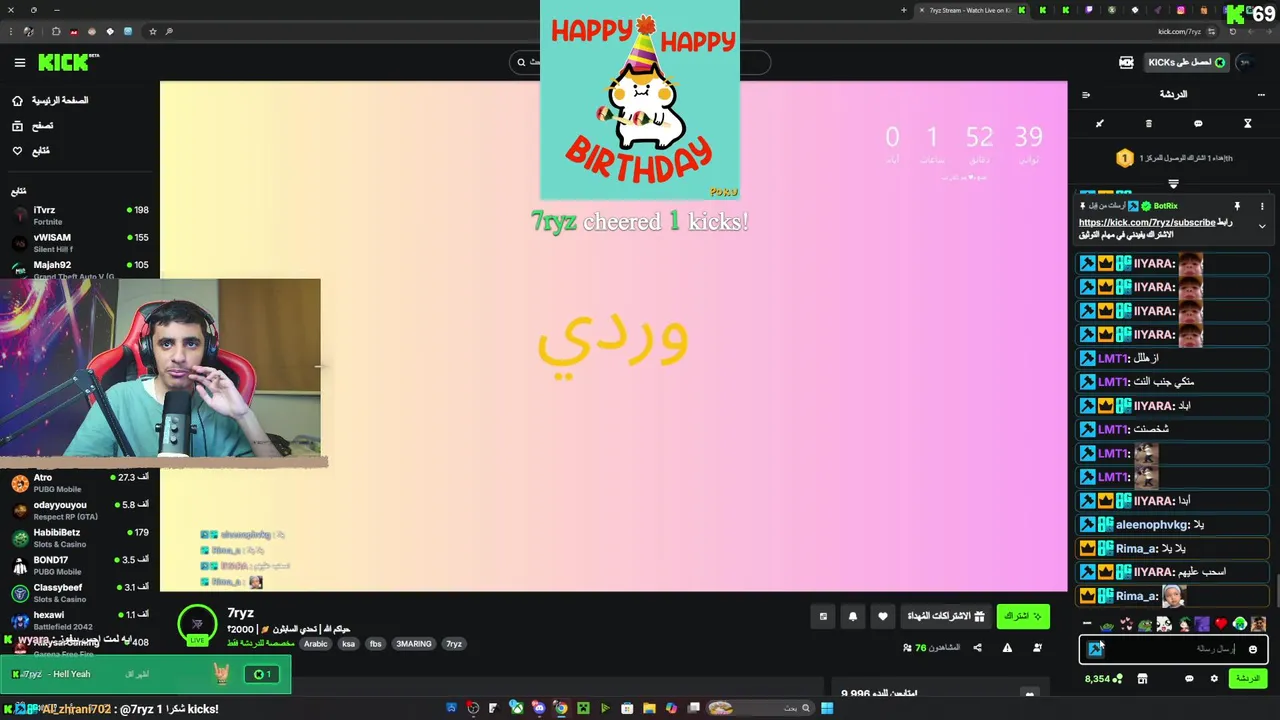Select the 3MARING tag
This screenshot has width=1280, height=720.
414,644
